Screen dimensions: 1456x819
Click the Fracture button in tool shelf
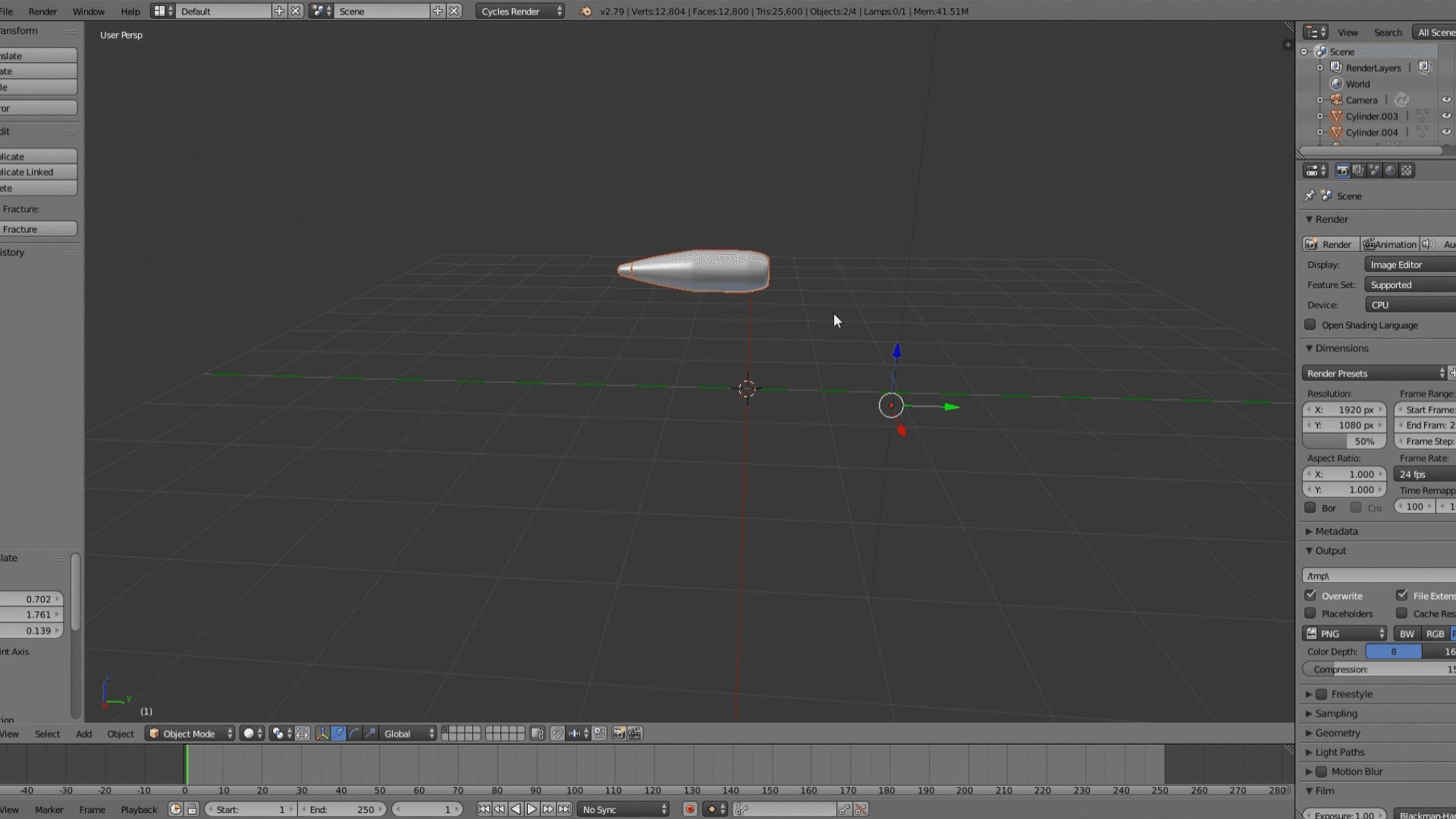(x=38, y=229)
